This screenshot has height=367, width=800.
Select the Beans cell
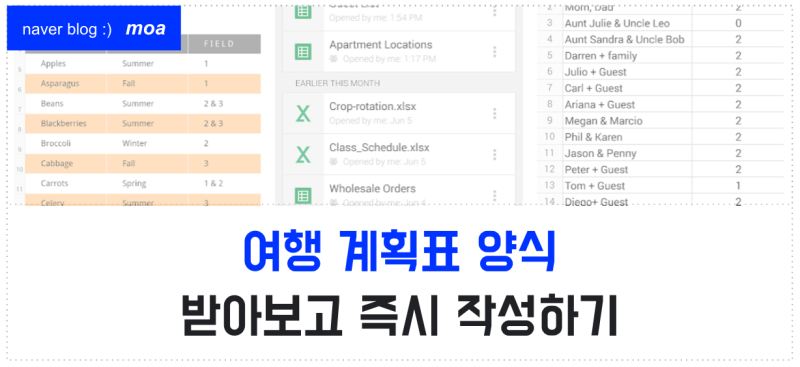[66, 104]
